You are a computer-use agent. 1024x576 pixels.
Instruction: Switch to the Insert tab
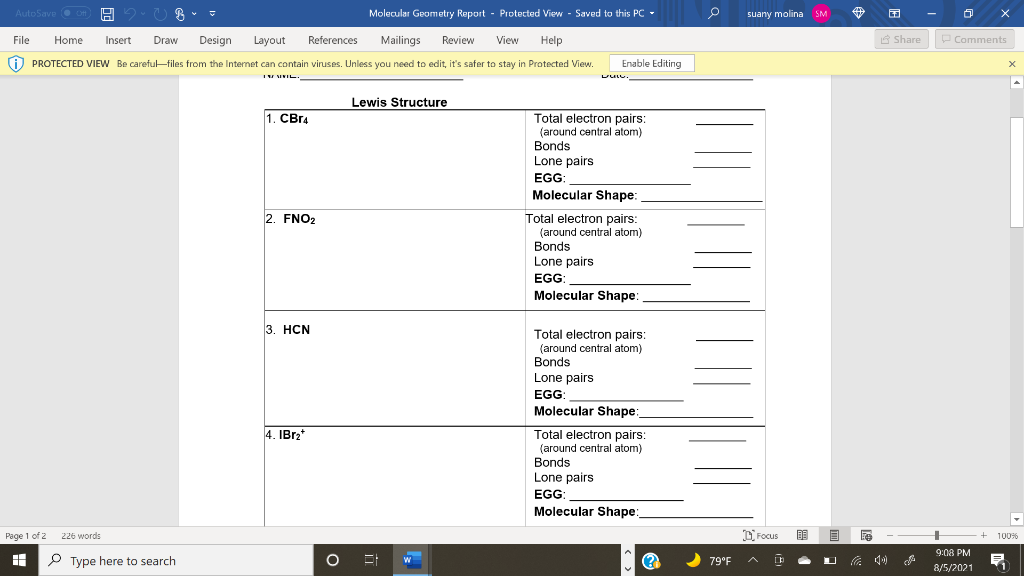[118, 40]
